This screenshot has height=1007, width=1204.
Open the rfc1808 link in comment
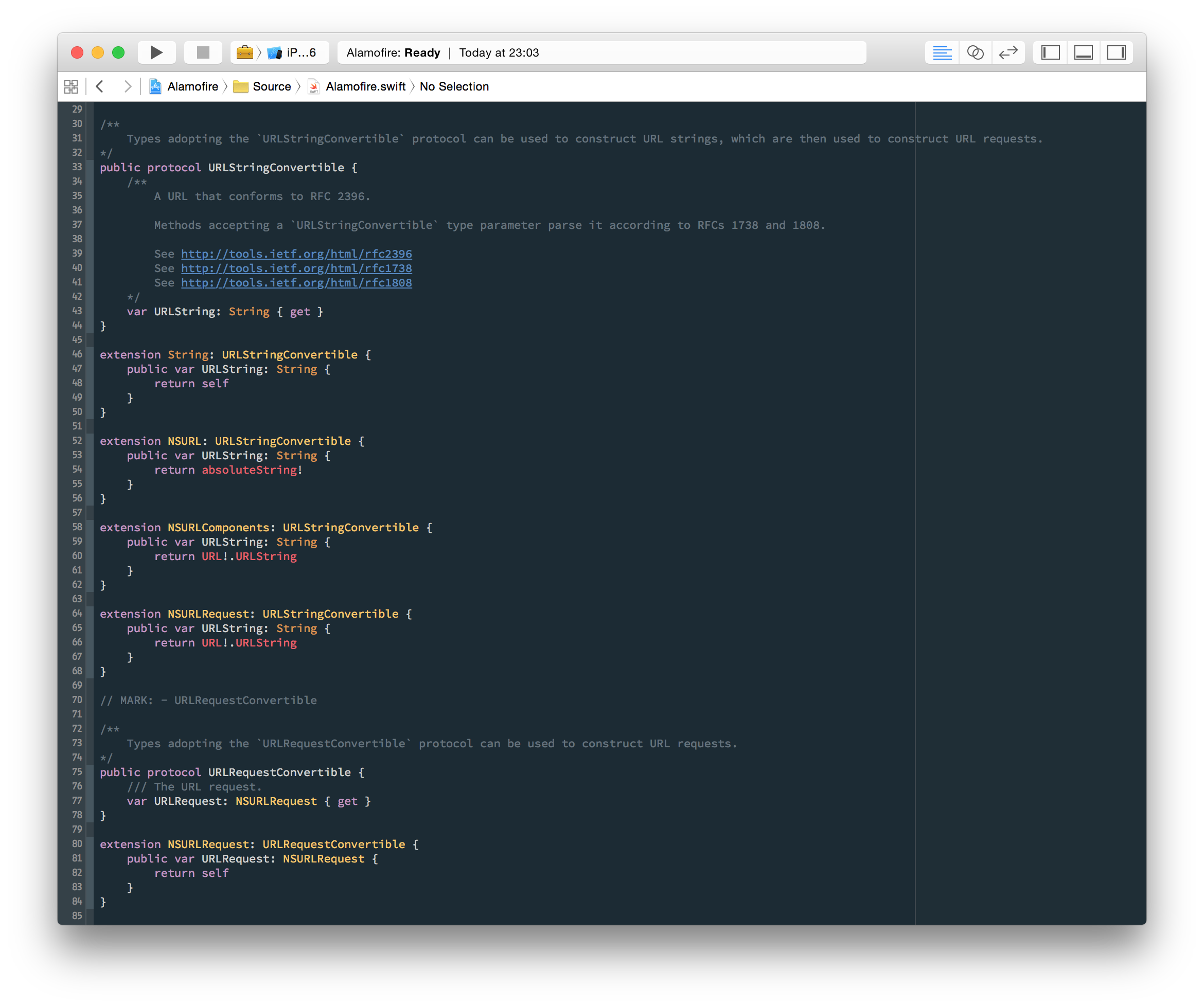point(296,282)
